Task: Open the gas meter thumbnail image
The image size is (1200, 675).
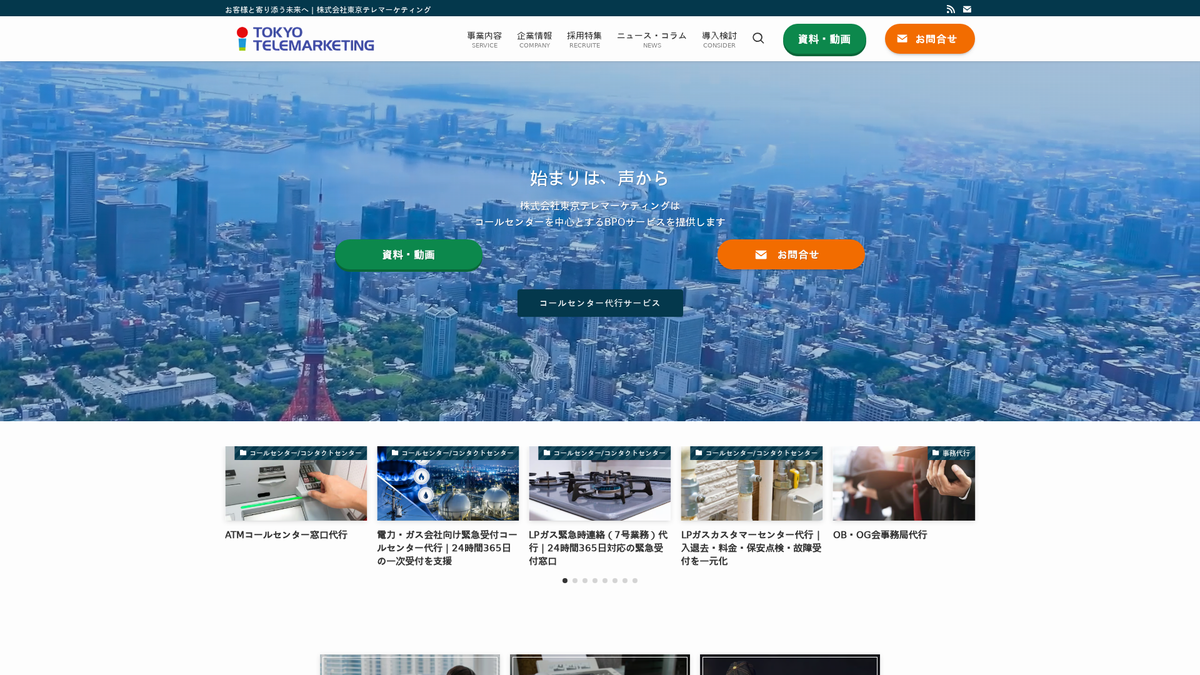Action: click(752, 483)
